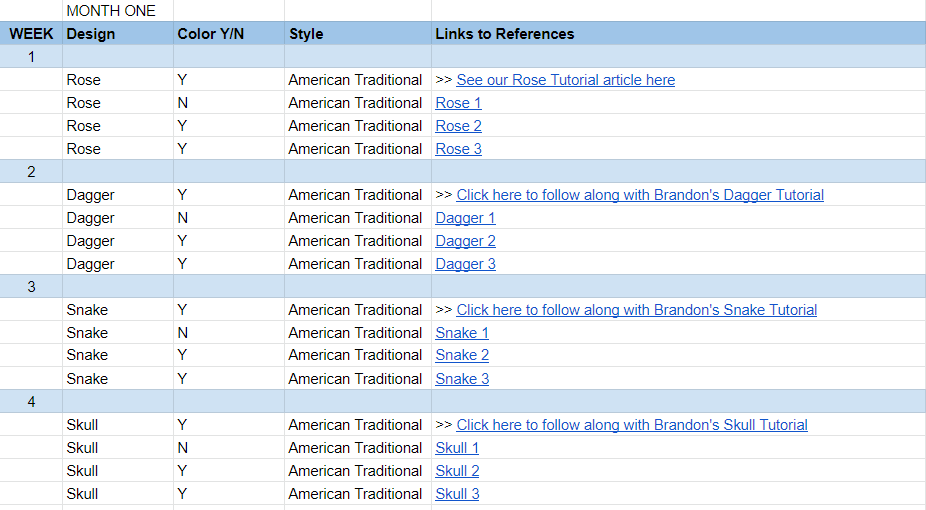926x510 pixels.
Task: Open the Rose 3 reference link
Action: tap(458, 149)
